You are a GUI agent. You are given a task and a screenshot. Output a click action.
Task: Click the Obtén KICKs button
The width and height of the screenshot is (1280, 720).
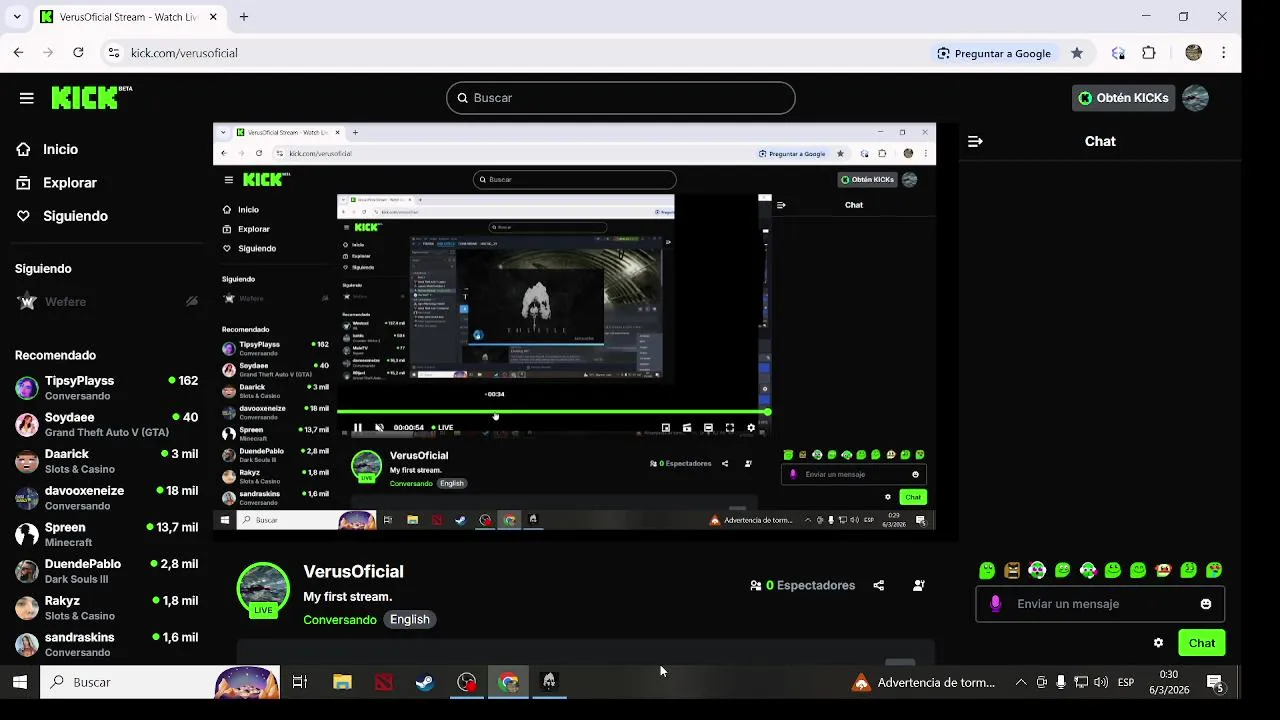[1123, 98]
